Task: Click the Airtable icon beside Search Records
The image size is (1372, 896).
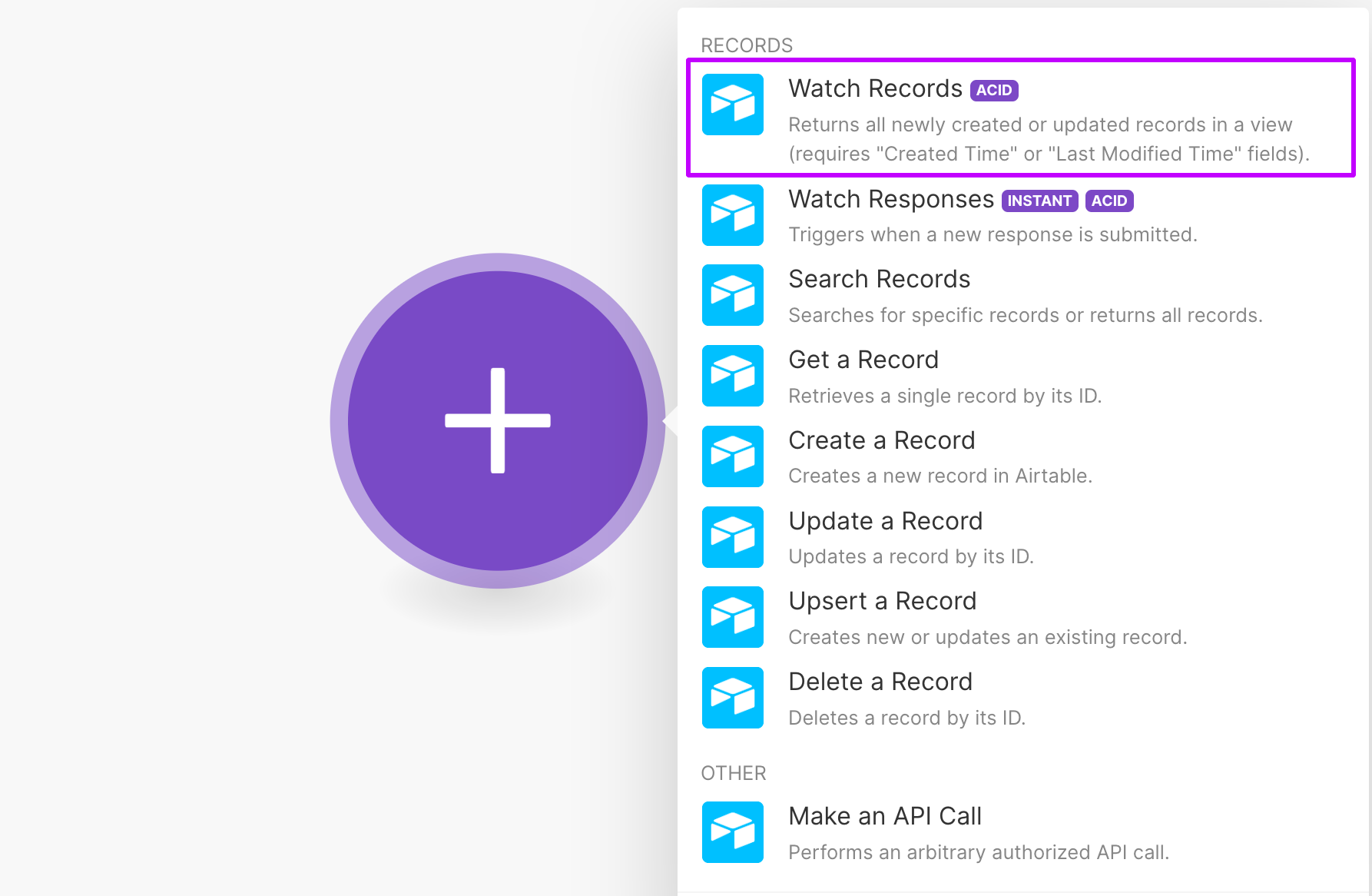Action: 732,295
